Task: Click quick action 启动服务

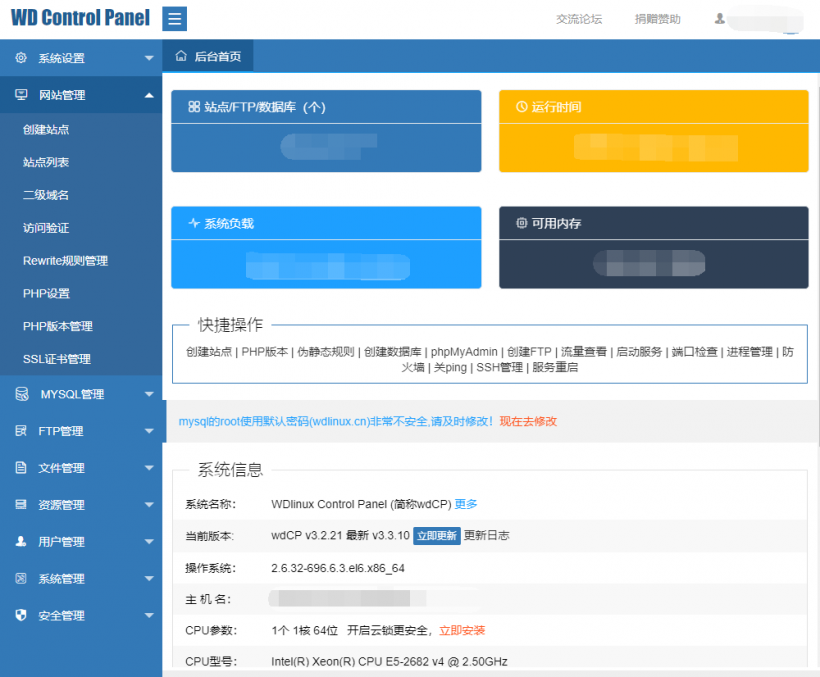Action: [x=639, y=352]
